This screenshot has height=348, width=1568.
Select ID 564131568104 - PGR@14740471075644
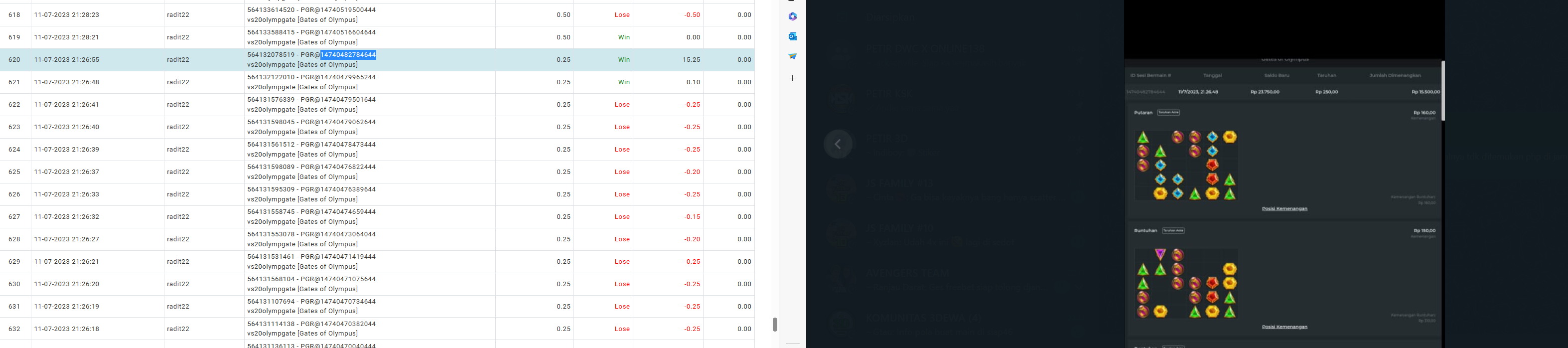coord(311,279)
